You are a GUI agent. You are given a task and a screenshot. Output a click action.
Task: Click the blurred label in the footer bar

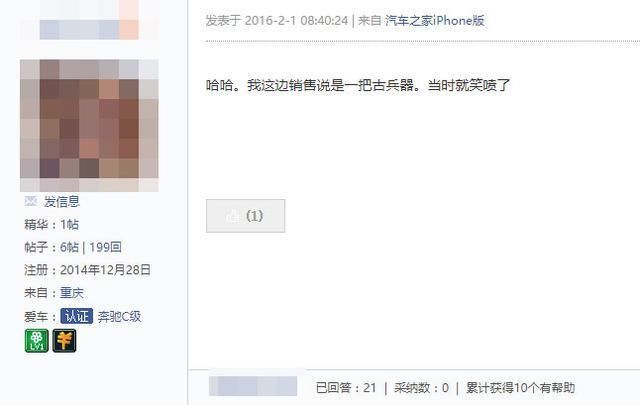click(253, 386)
